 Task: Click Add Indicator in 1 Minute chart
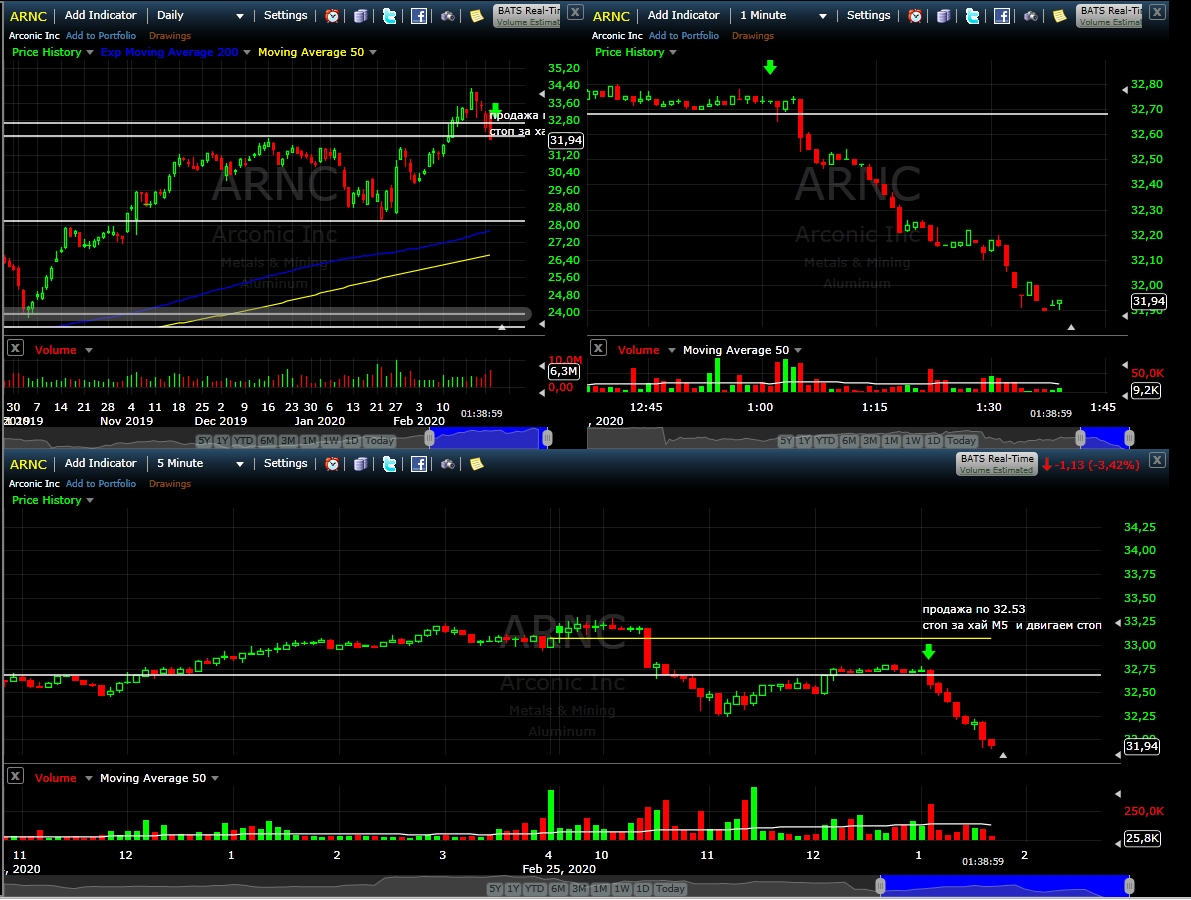click(684, 15)
